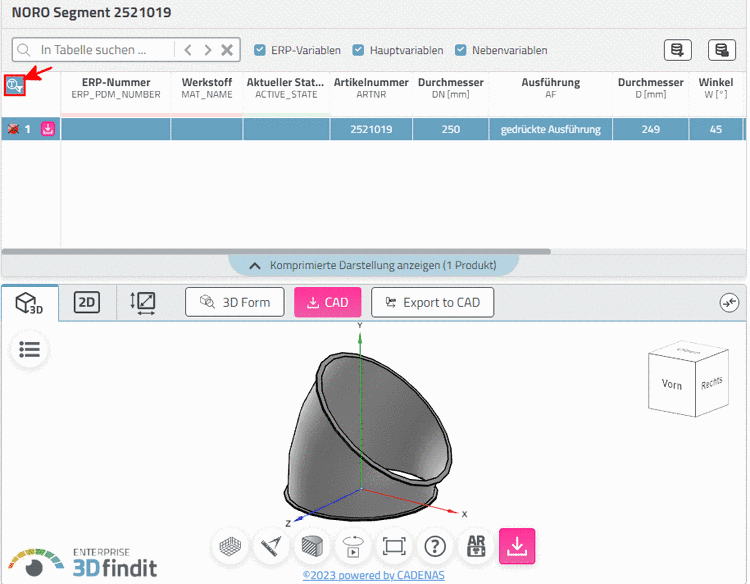This screenshot has height=584, width=750.
Task: Click the pink CAD download button
Action: pyautogui.click(x=328, y=302)
